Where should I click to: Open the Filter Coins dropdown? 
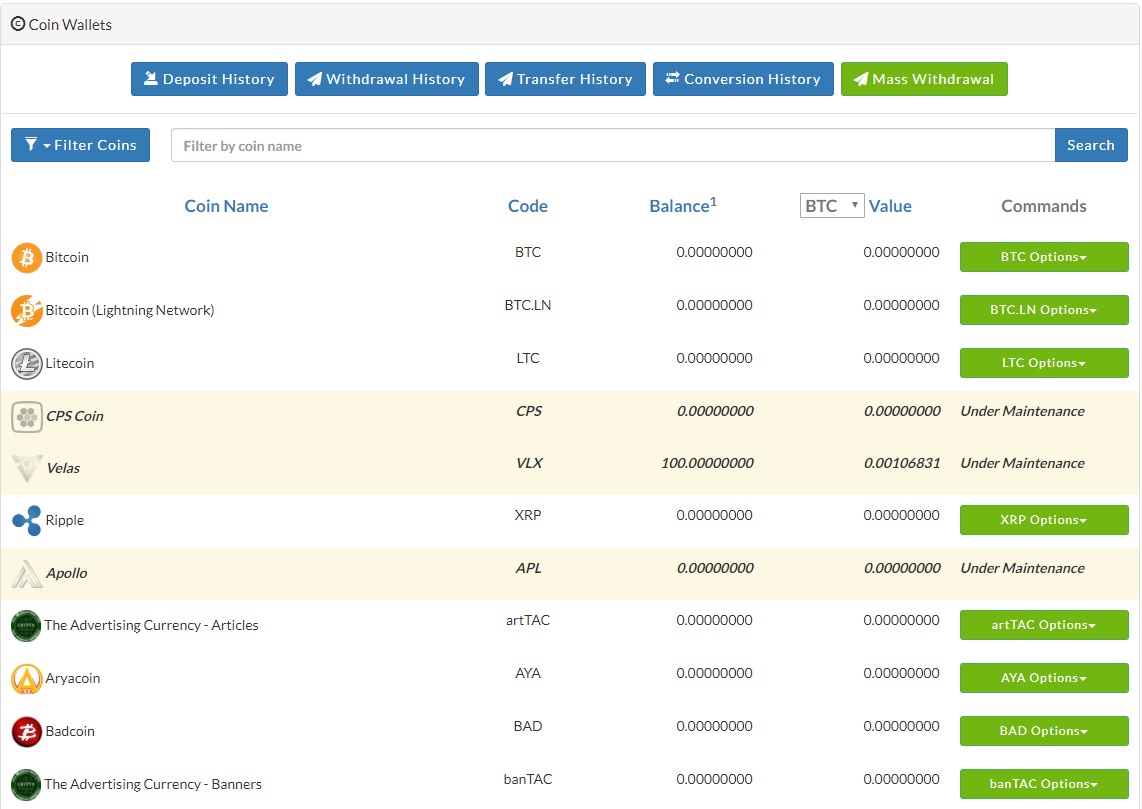(80, 145)
